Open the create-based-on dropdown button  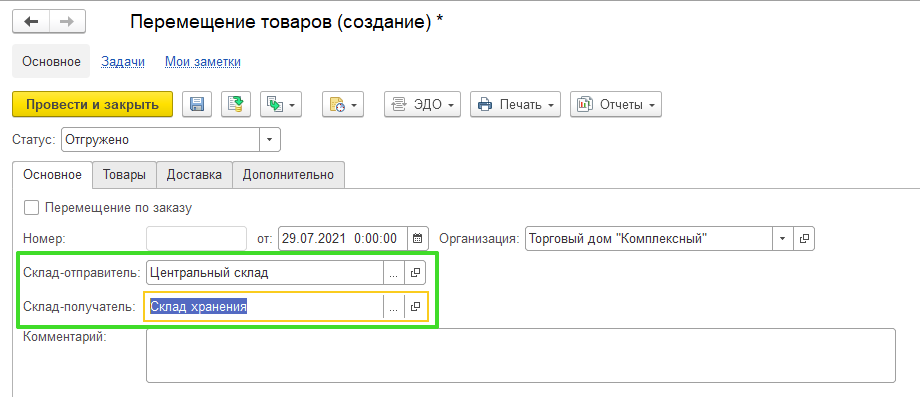tap(281, 104)
